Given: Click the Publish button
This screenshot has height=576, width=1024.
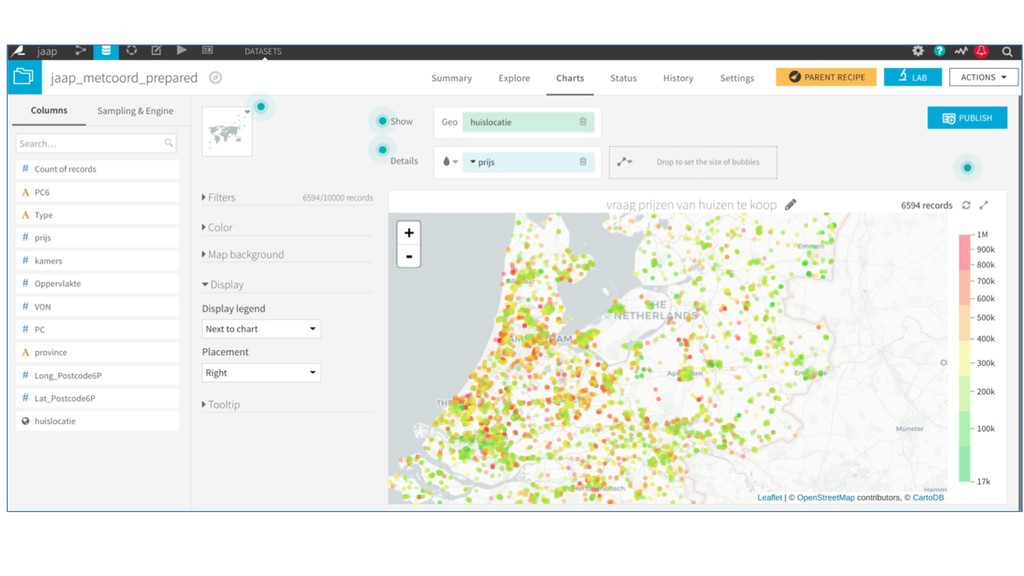Looking at the screenshot, I should click(x=967, y=118).
